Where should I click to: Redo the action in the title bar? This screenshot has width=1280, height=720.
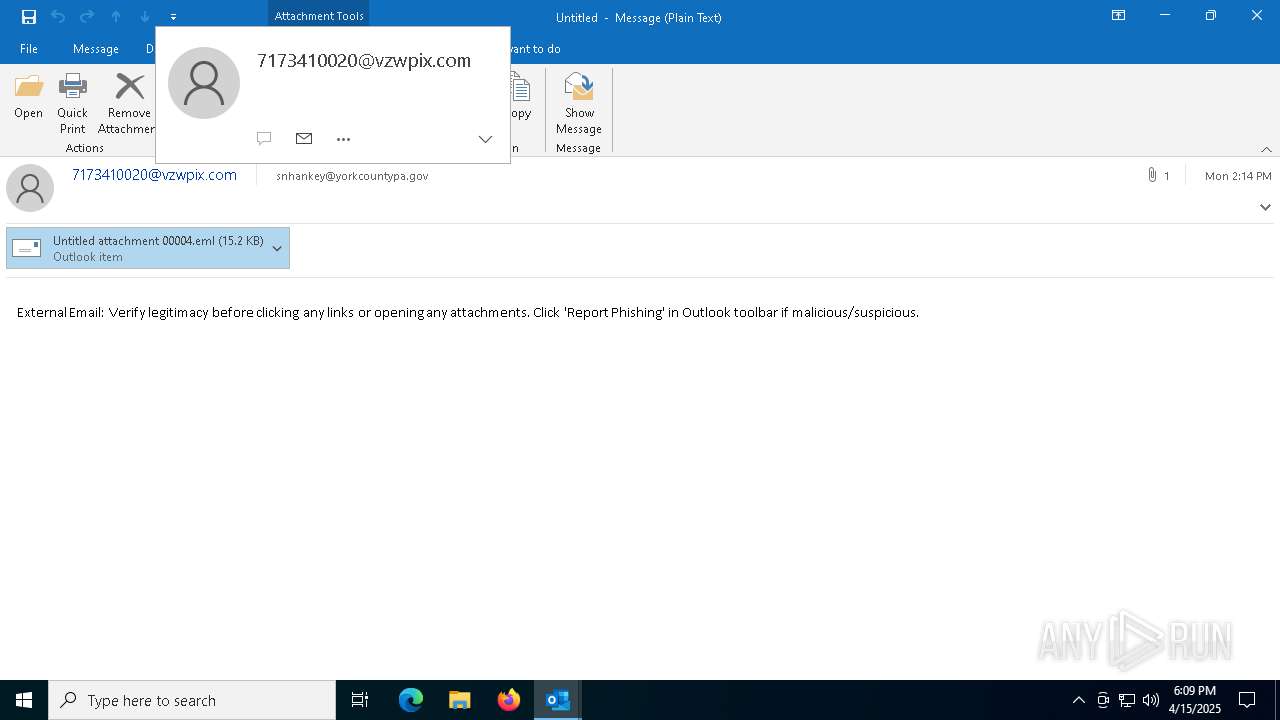[87, 17]
